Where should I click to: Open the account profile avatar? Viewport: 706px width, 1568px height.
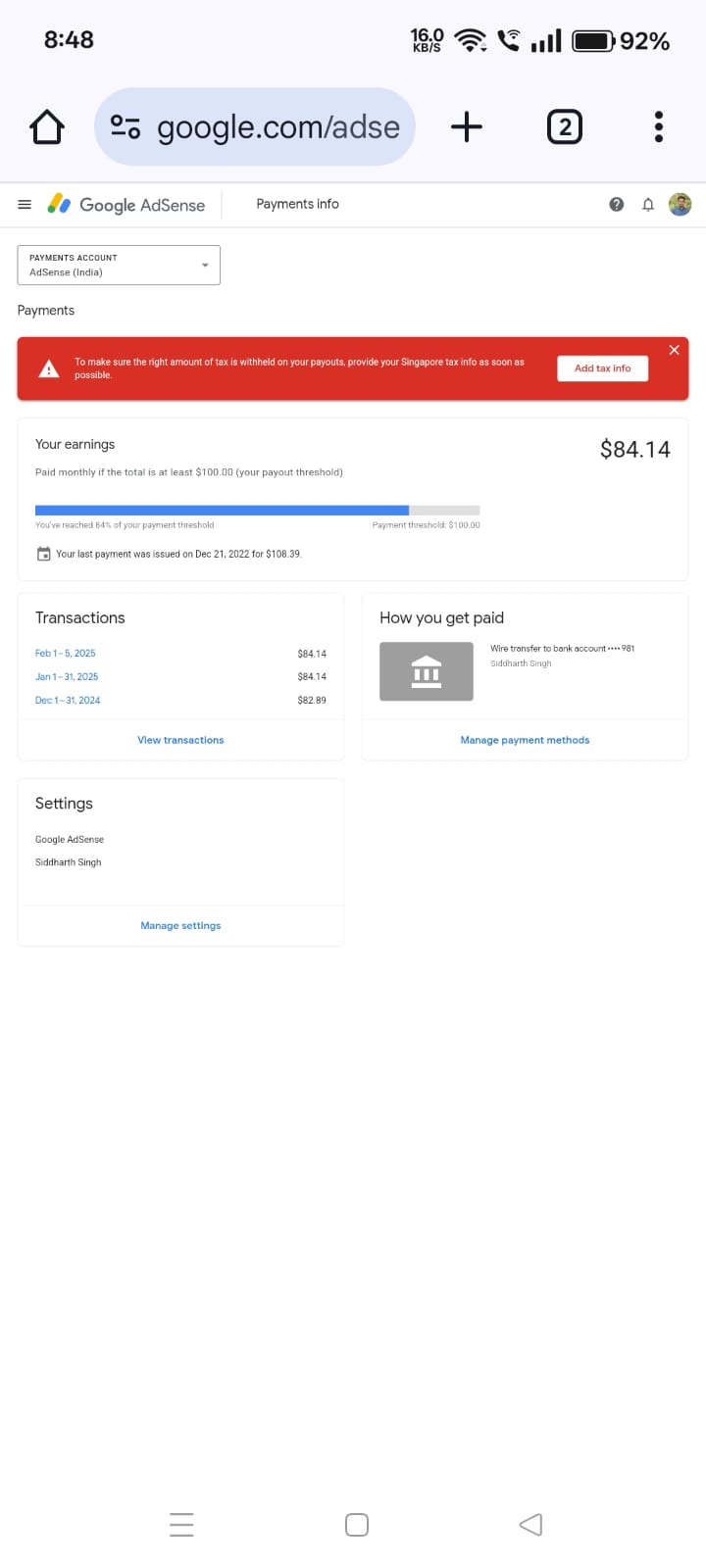click(x=680, y=204)
